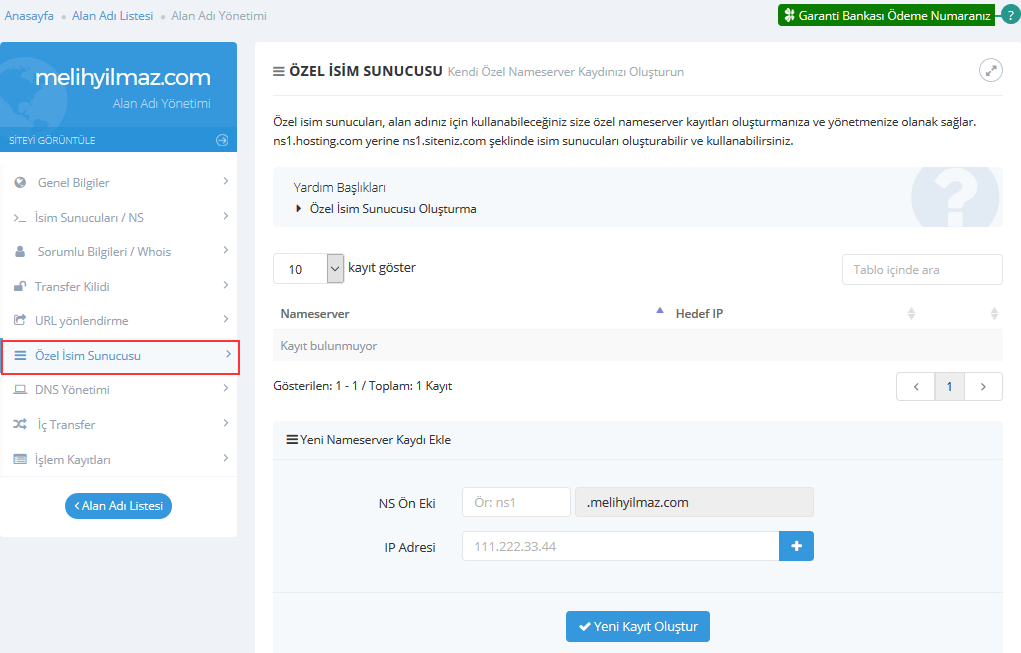Viewport: 1021px width, 653px height.
Task: Click the shuffle icon beside İç Transfer
Action: (x=20, y=425)
